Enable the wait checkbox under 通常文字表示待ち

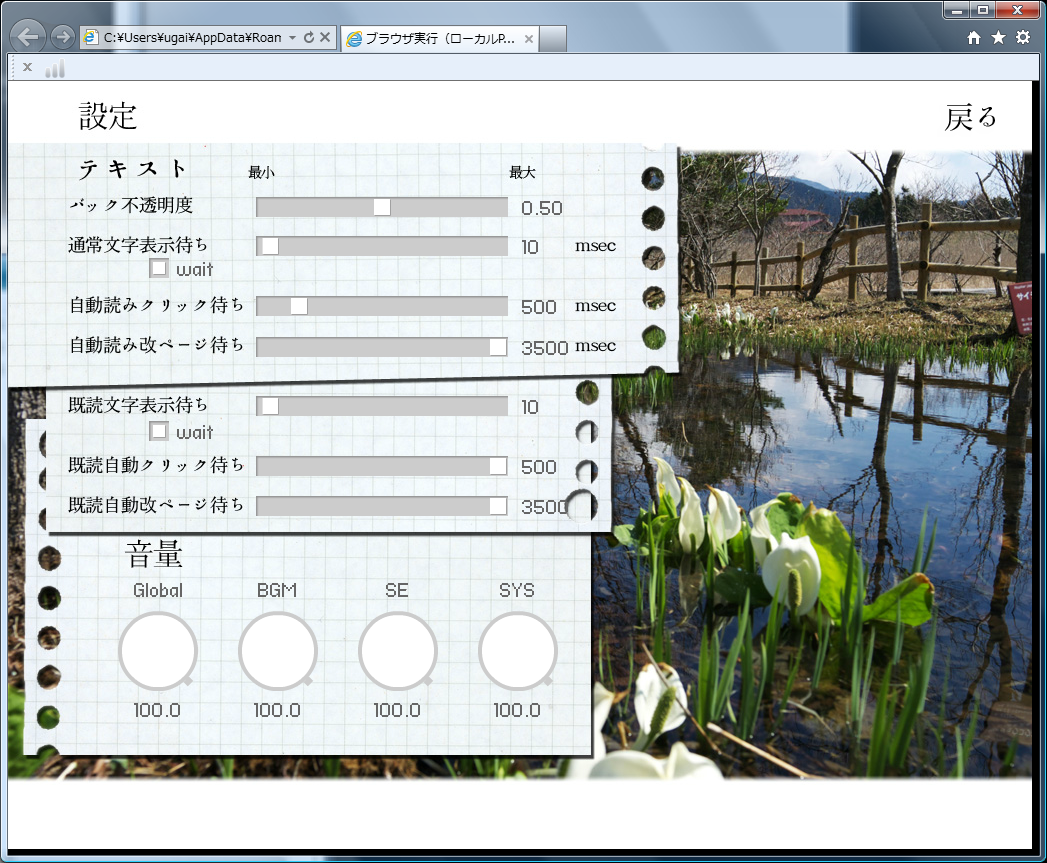point(158,268)
